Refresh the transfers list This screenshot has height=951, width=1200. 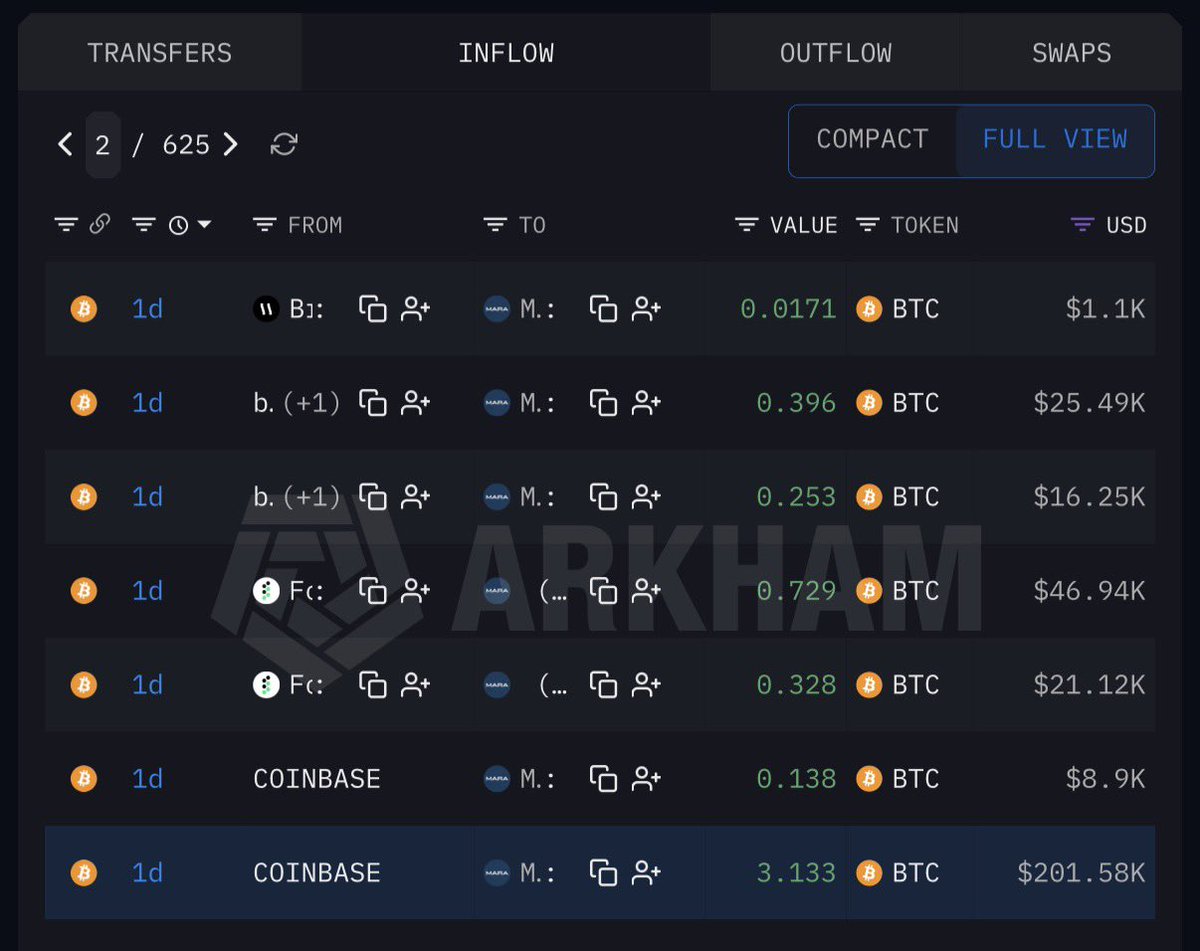point(284,145)
